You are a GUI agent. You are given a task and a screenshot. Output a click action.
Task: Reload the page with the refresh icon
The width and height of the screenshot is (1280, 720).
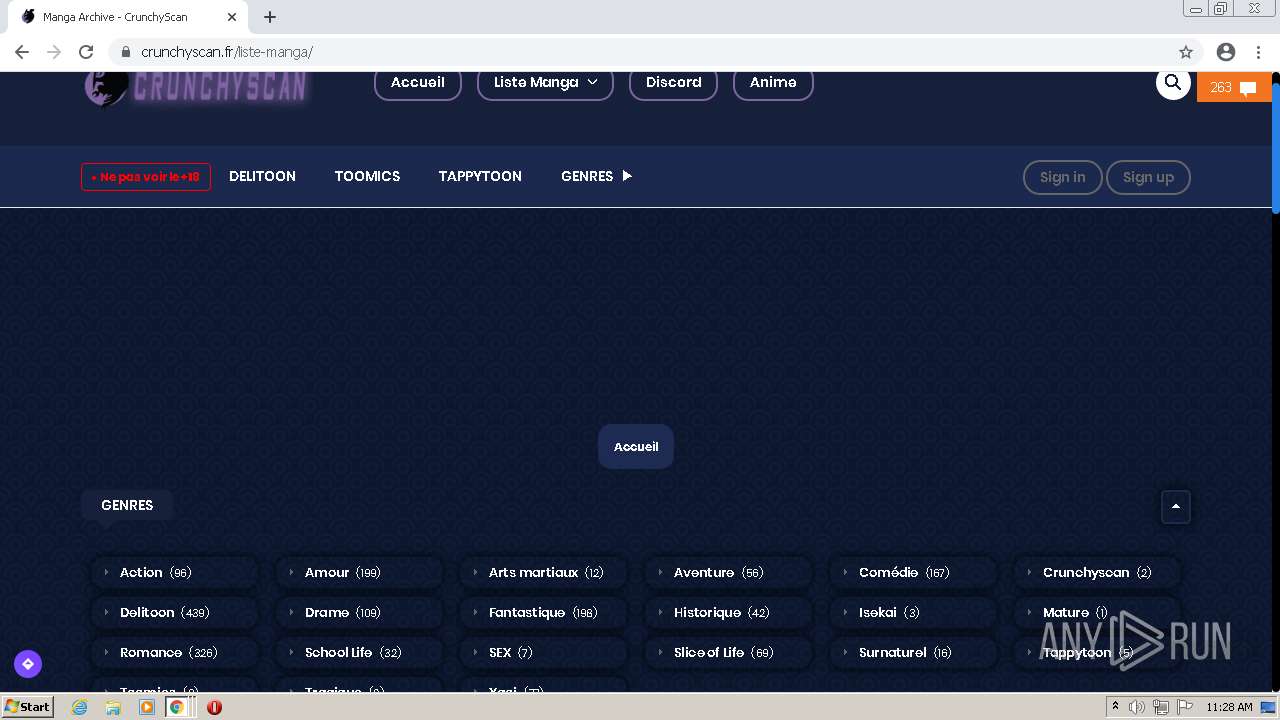(x=86, y=52)
